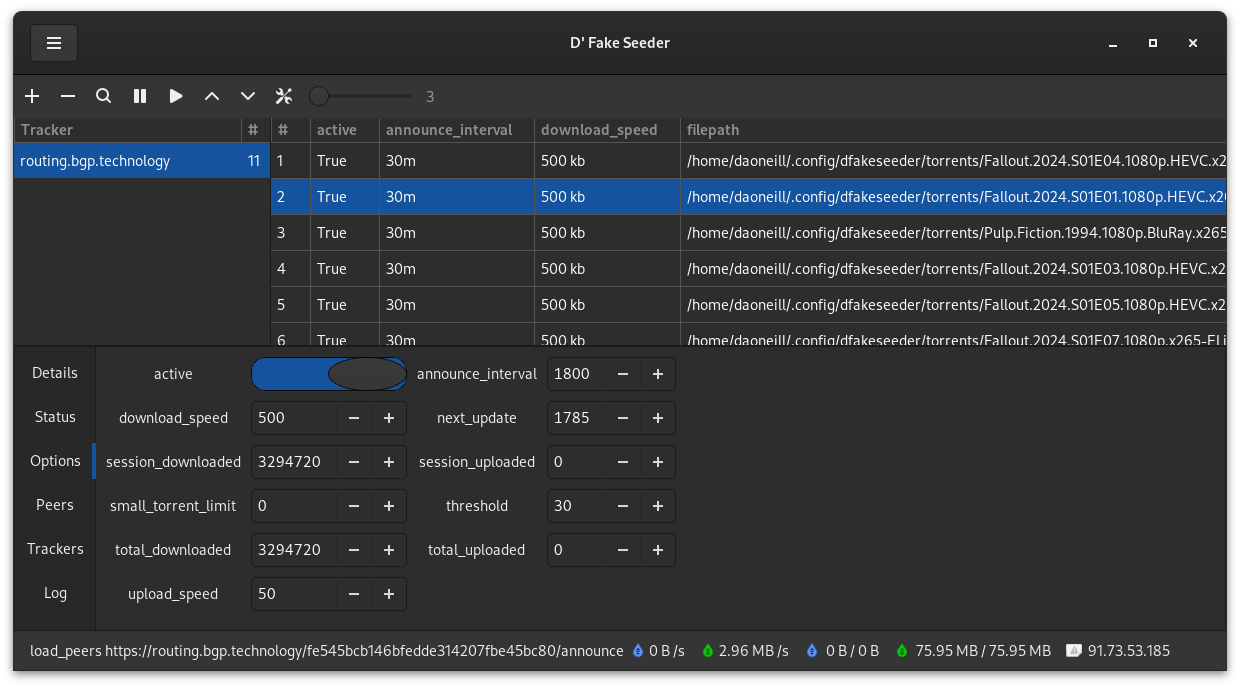Click the blue upload speed droplet icon

tap(637, 650)
